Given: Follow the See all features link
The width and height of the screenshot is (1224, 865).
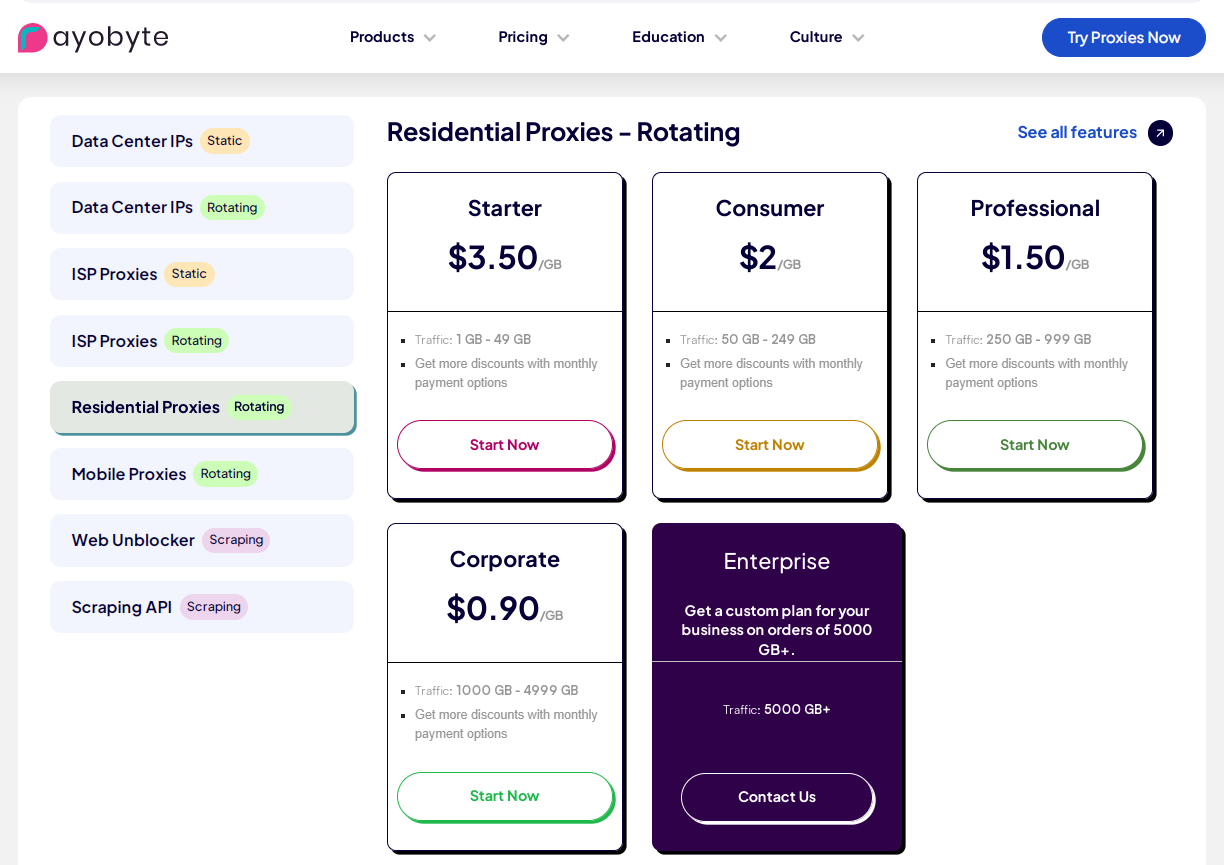Looking at the screenshot, I should coord(1077,132).
